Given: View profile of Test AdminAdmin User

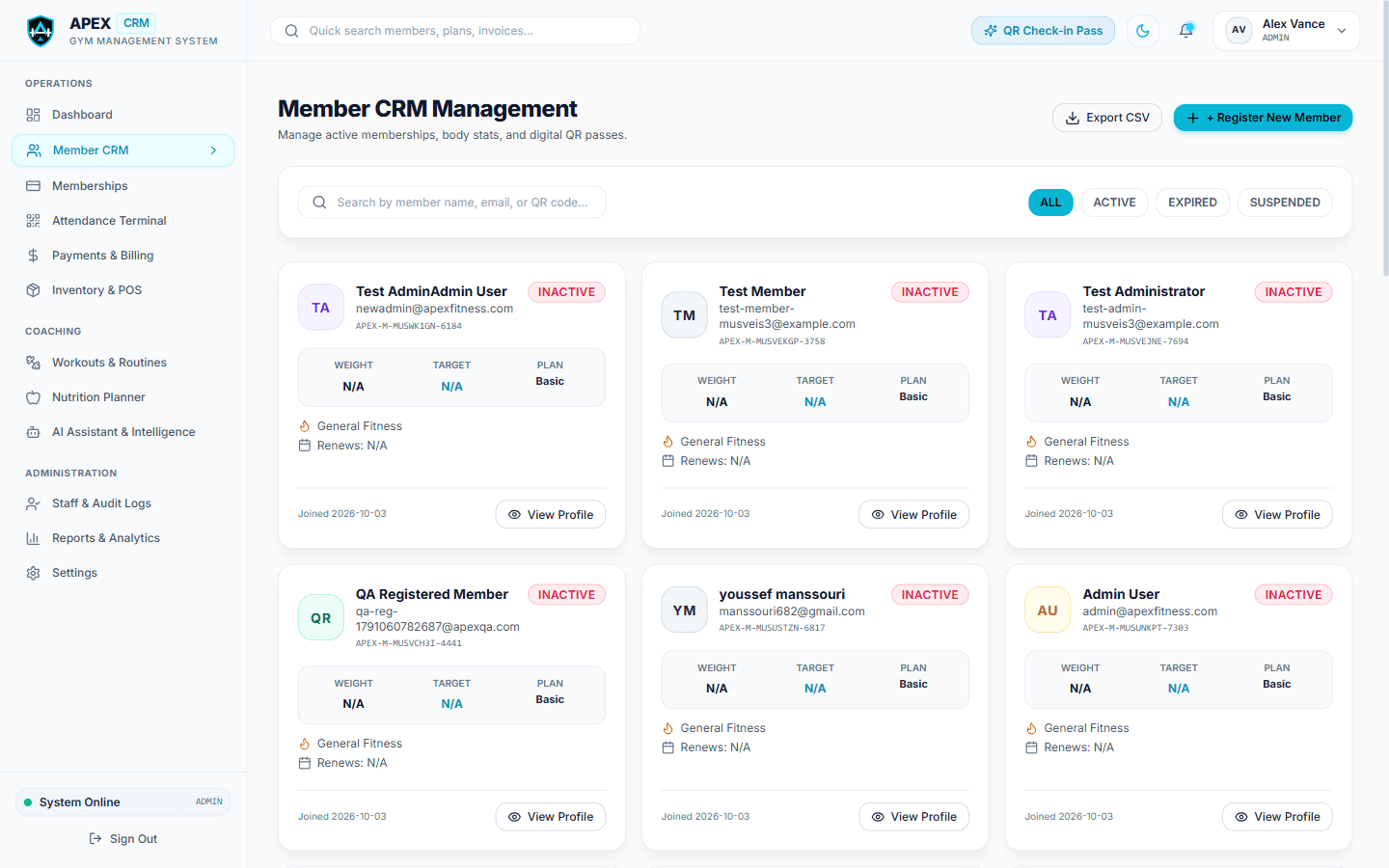Looking at the screenshot, I should (x=551, y=514).
